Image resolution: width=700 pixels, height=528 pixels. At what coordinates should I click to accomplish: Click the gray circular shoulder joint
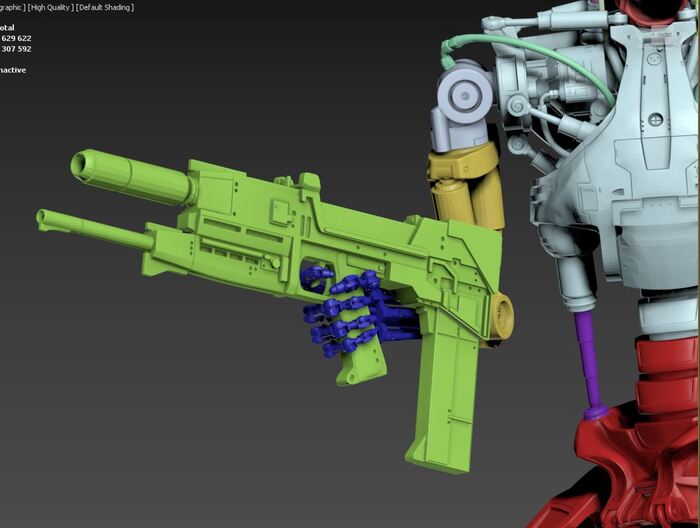(463, 94)
